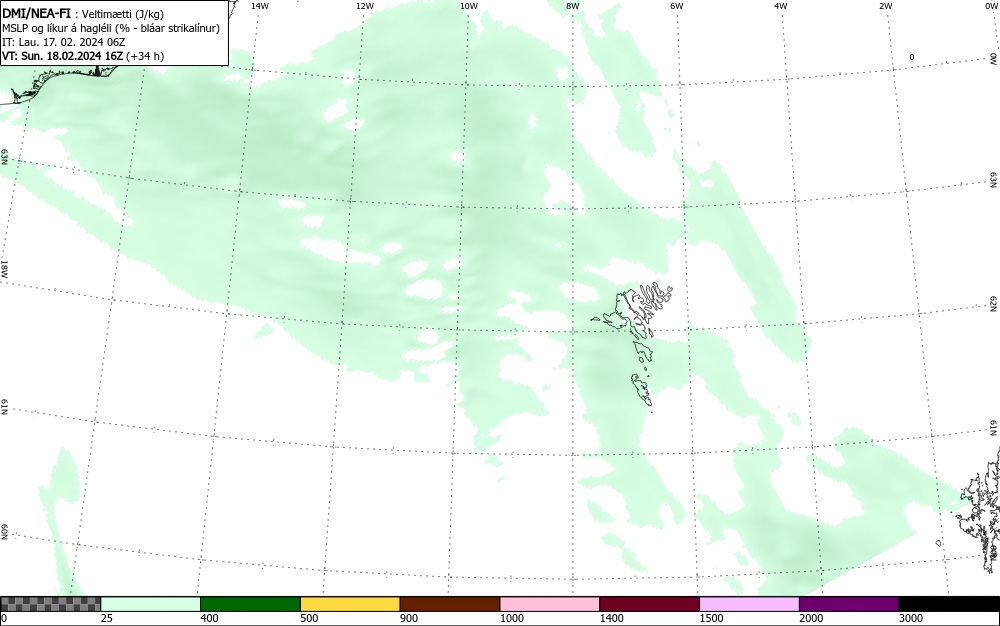Choose the purple 2000–3000 legend swatch
The width and height of the screenshot is (1000, 626).
pyautogui.click(x=849, y=604)
